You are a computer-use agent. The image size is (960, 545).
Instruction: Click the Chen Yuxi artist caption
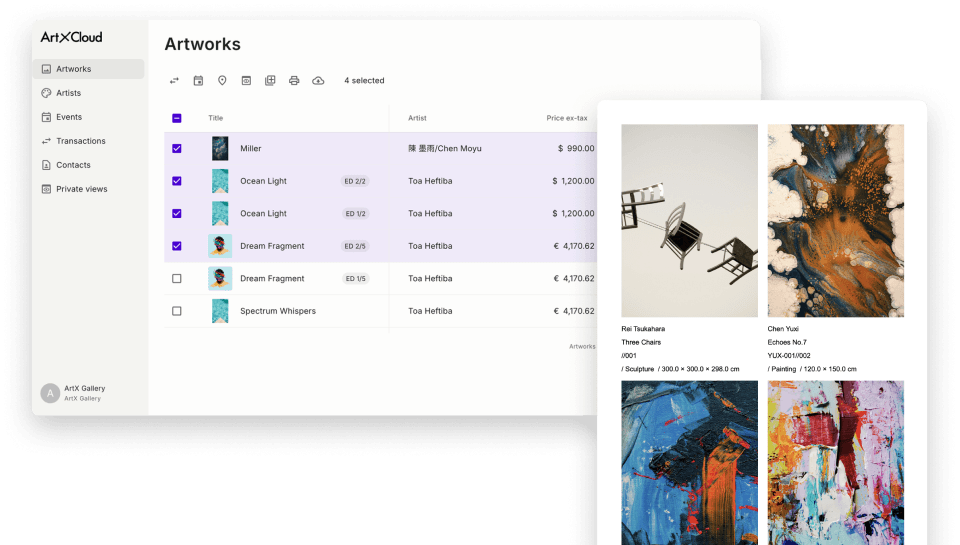[x=783, y=329]
